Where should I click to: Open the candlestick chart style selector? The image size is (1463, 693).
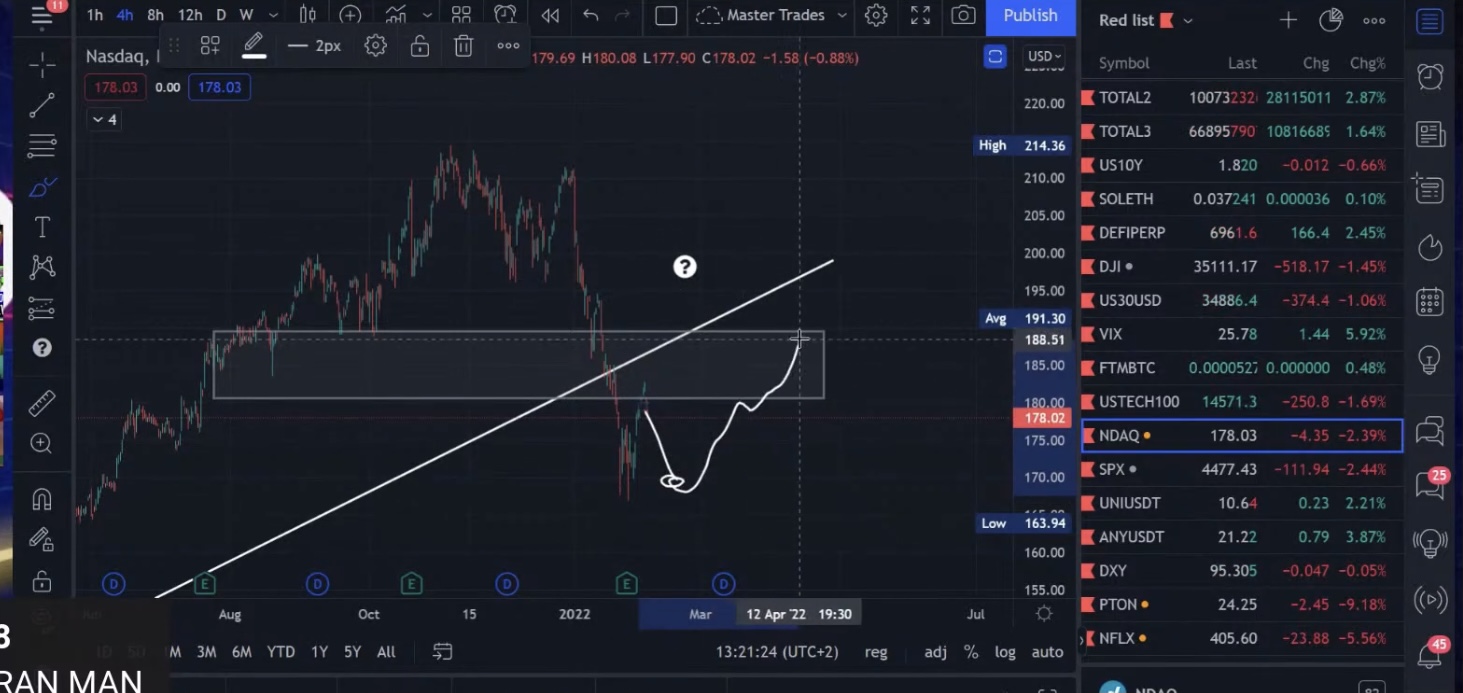308,15
